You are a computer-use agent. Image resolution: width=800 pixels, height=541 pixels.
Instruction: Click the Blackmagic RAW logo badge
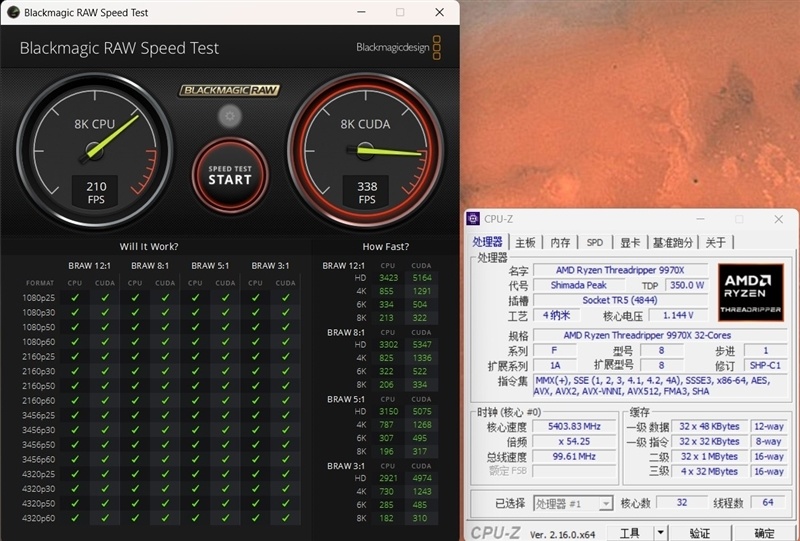[x=230, y=90]
